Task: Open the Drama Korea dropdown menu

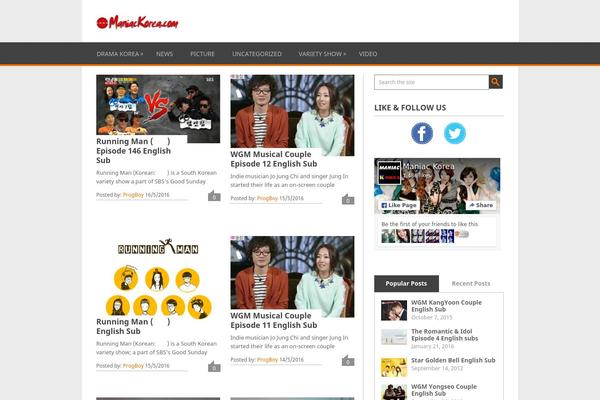Action: [x=120, y=54]
